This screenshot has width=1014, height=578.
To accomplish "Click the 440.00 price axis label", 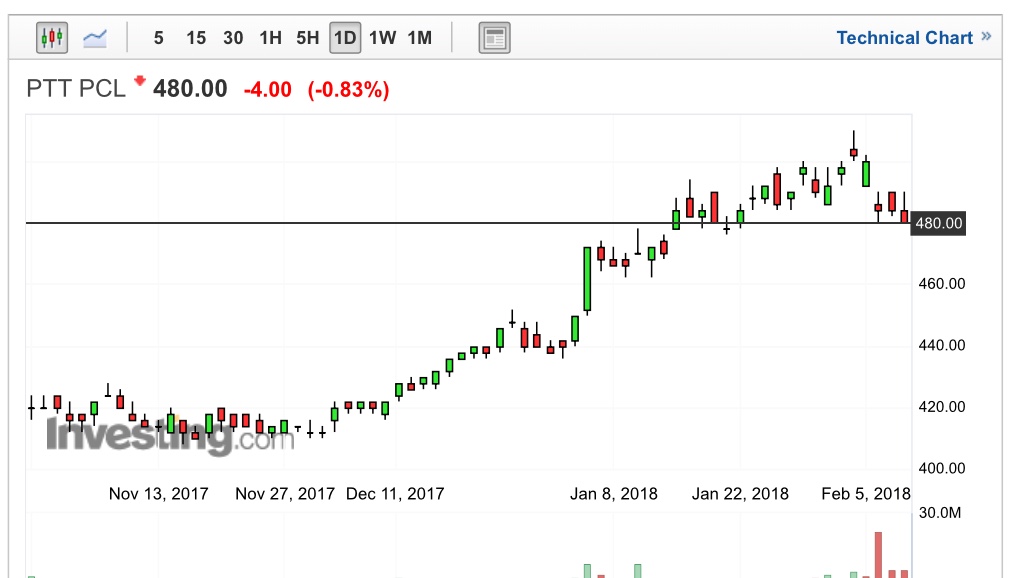I will [942, 345].
